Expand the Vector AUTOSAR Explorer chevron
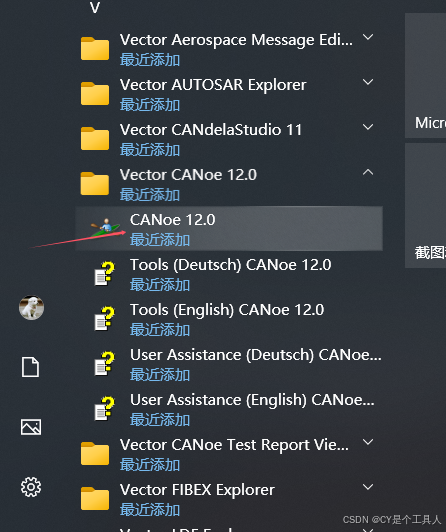Screen dimensions: 446x532 tap(368, 82)
